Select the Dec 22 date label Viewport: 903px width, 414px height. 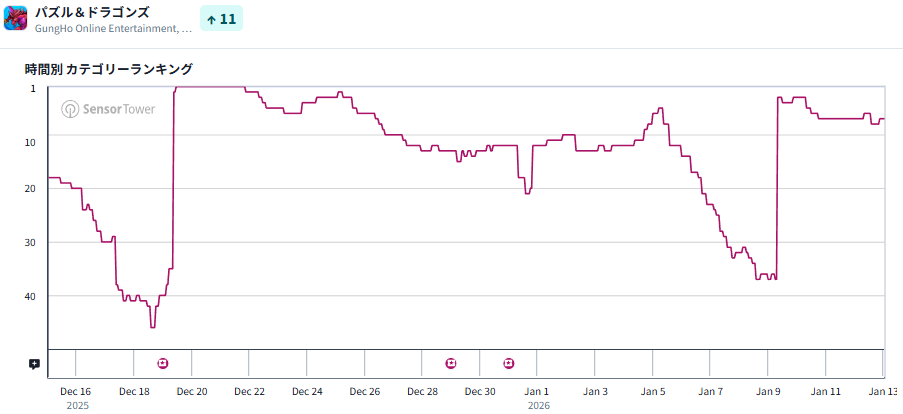click(x=249, y=392)
